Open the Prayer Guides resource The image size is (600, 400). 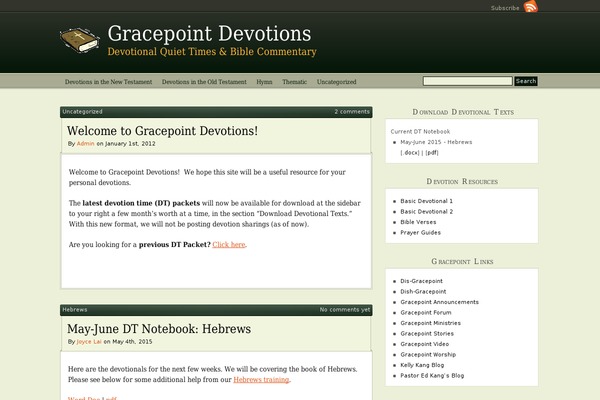tap(420, 233)
